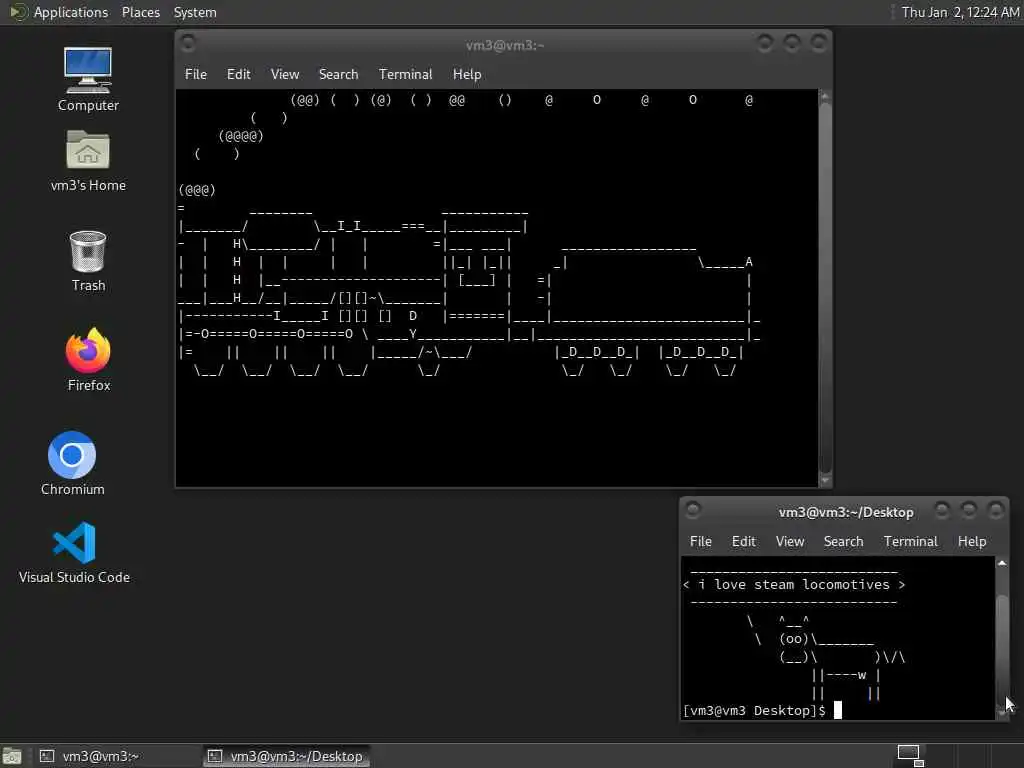The image size is (1024, 768).
Task: Open Help menu in vm3@vm3:~ terminal
Action: pyautogui.click(x=467, y=74)
